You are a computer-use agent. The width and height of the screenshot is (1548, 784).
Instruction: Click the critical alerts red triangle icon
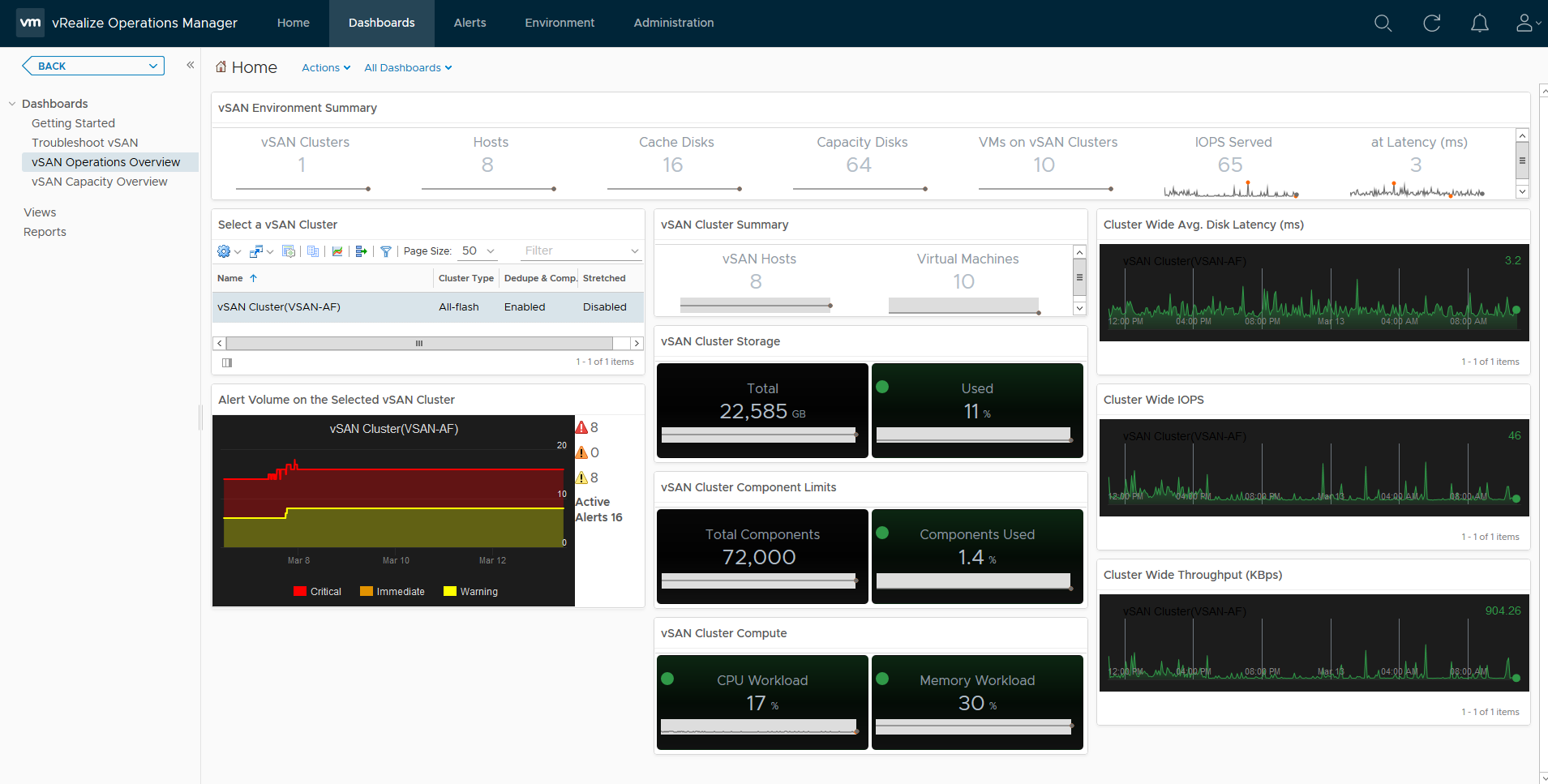point(581,427)
